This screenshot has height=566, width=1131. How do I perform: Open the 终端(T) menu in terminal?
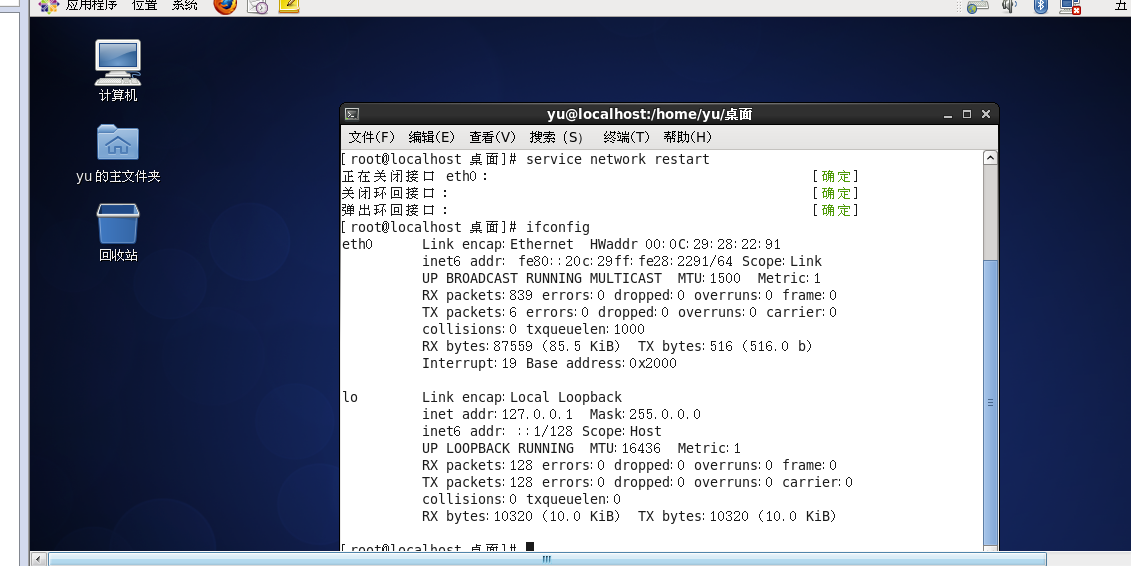click(x=626, y=137)
